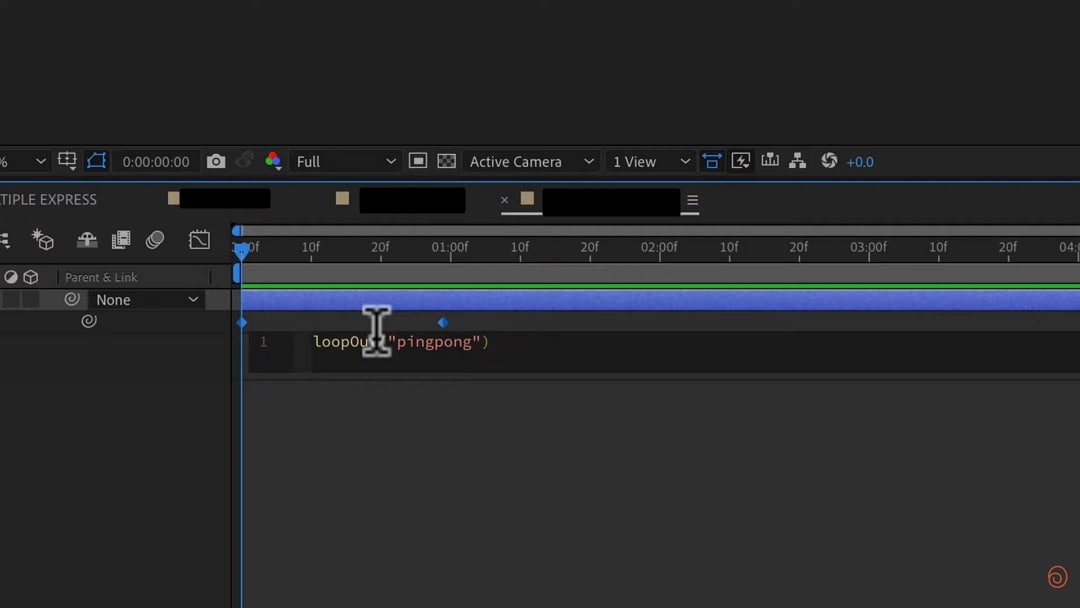Open the 1 View layout dropdown
The width and height of the screenshot is (1080, 608).
pos(651,161)
